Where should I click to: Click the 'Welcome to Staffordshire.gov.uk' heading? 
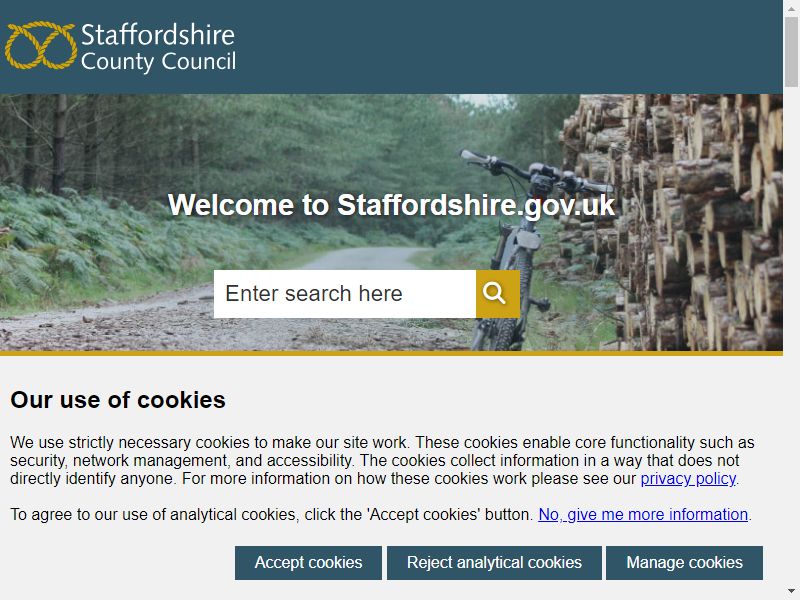pos(391,205)
